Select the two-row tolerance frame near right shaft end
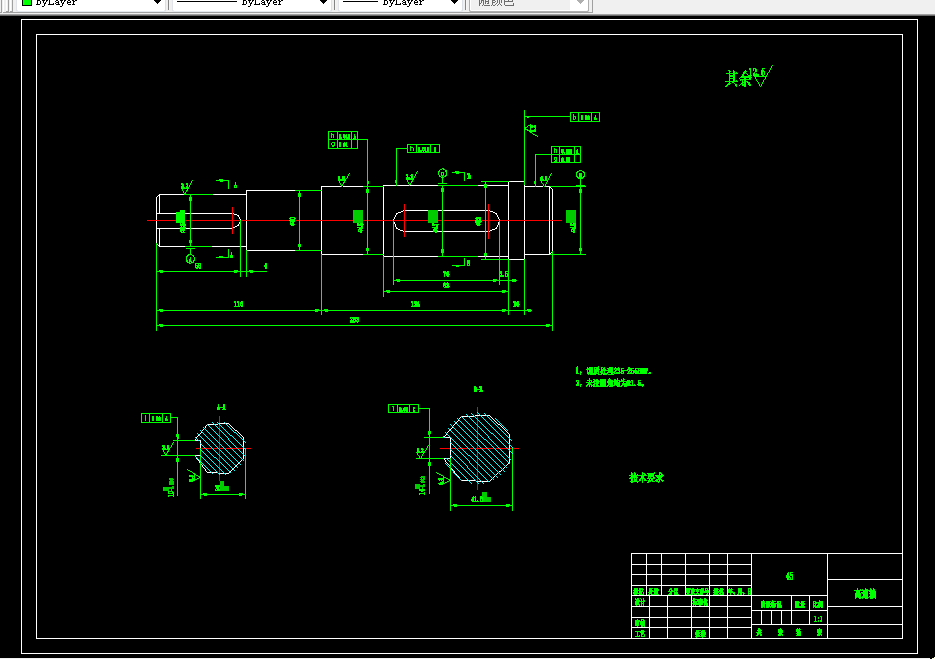The width and height of the screenshot is (935, 659). point(566,155)
